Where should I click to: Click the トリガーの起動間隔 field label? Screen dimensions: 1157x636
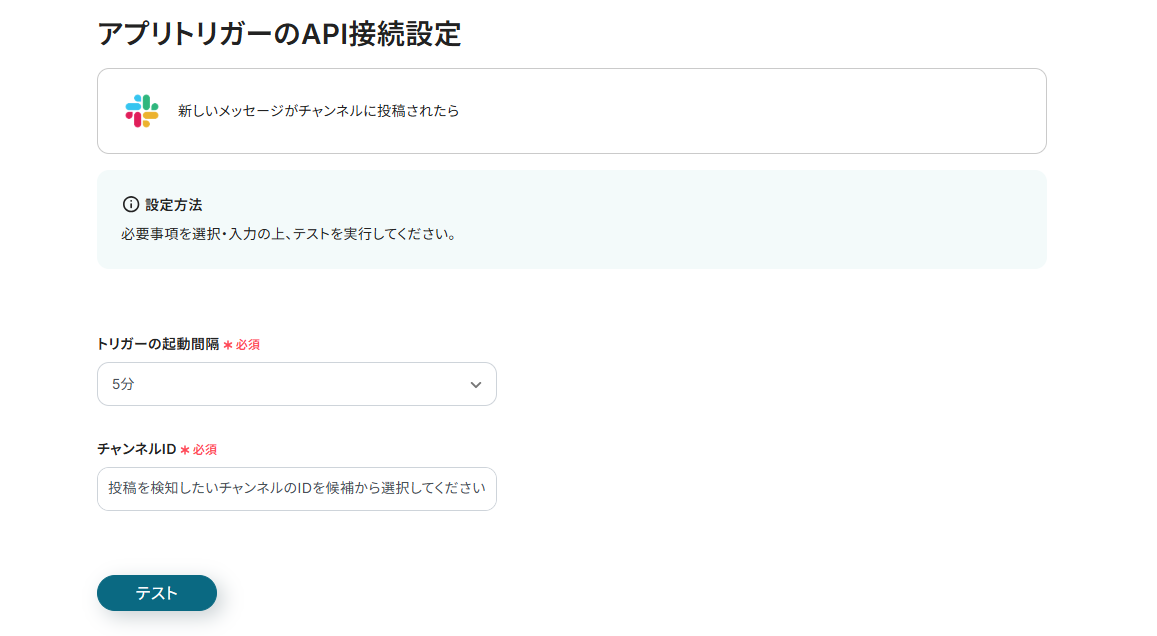coord(158,344)
